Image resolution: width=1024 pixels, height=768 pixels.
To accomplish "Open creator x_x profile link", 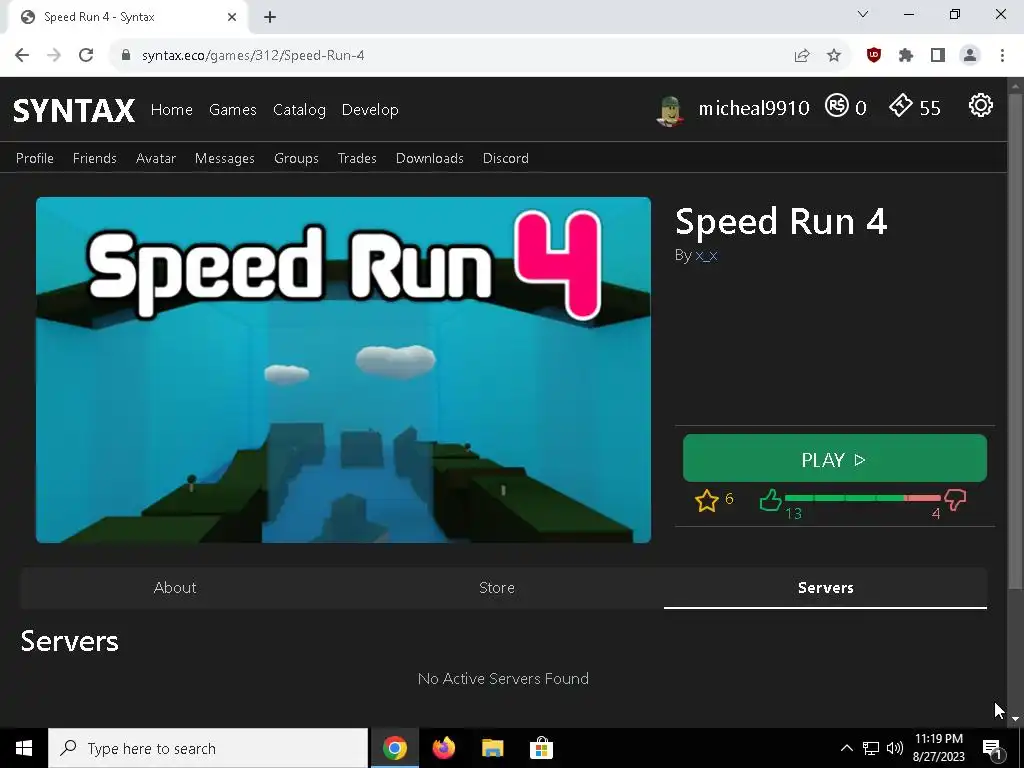I will tap(707, 255).
